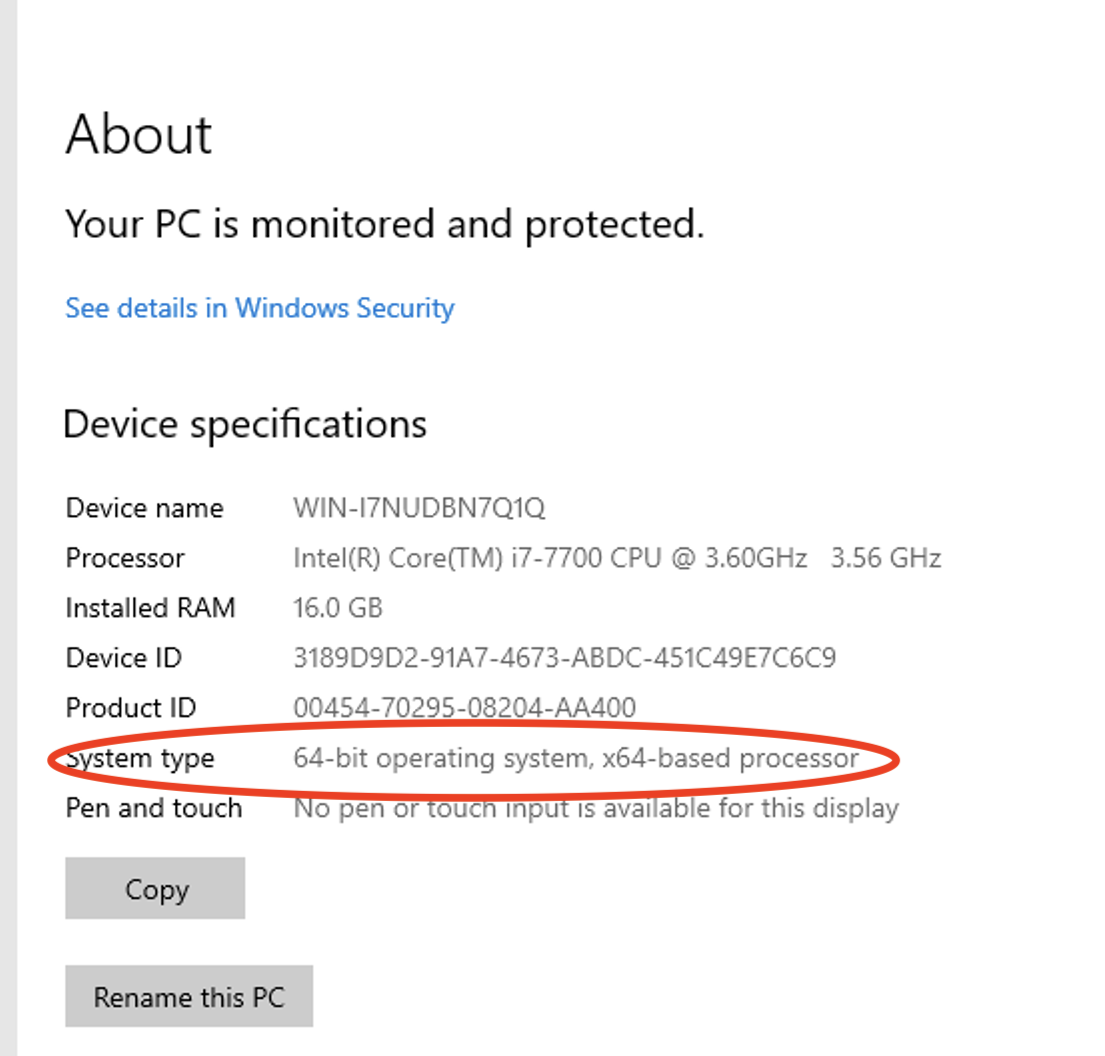Viewport: 1105px width, 1056px height.
Task: Click the Device specifications section heading
Action: [245, 425]
